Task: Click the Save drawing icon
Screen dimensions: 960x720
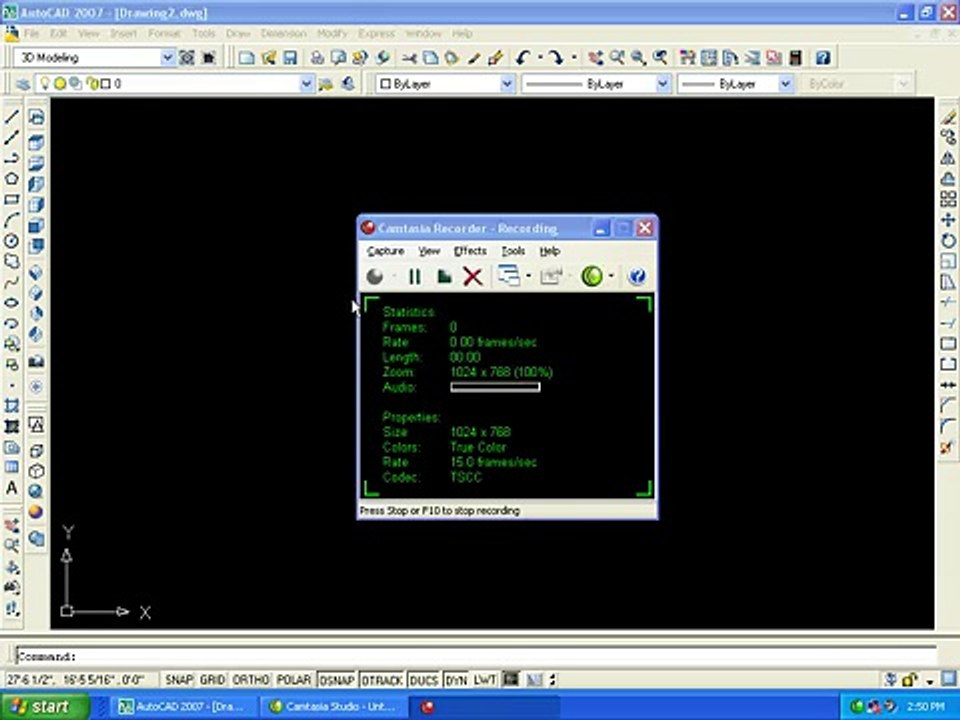Action: 290,58
